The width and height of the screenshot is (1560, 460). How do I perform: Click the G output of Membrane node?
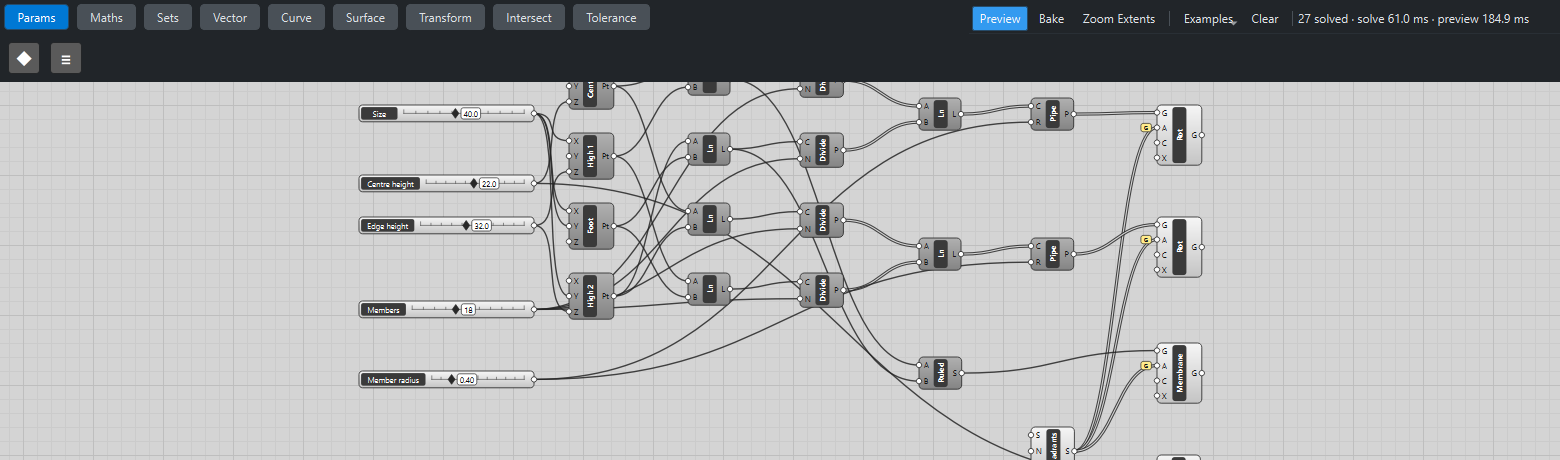coord(1202,373)
